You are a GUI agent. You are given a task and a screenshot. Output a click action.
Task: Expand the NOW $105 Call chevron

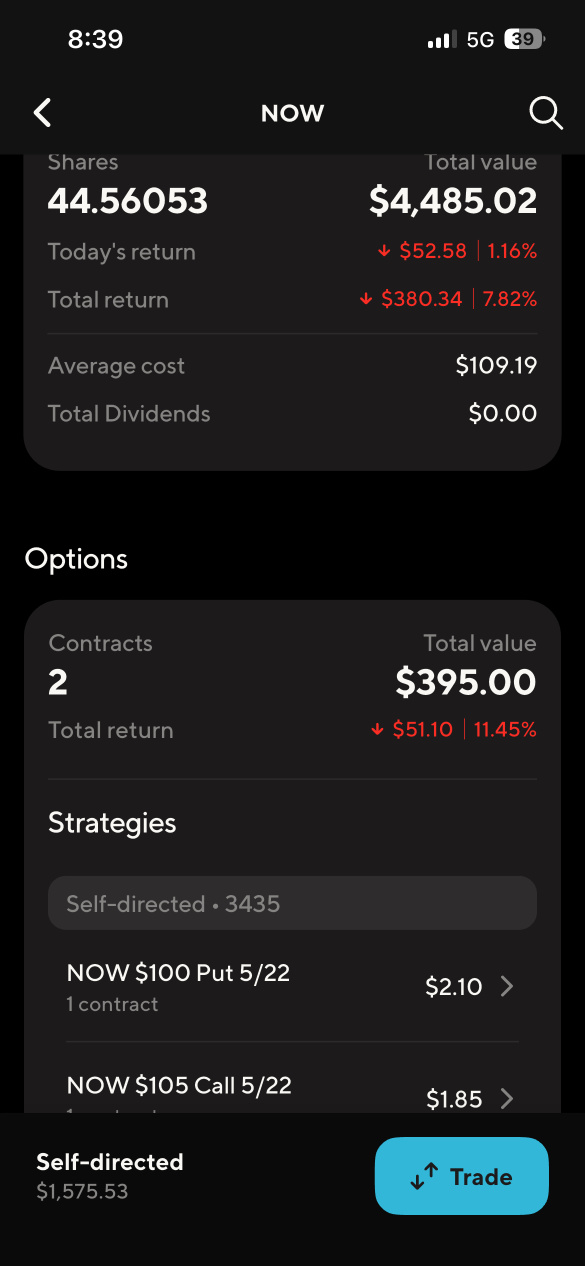507,1099
